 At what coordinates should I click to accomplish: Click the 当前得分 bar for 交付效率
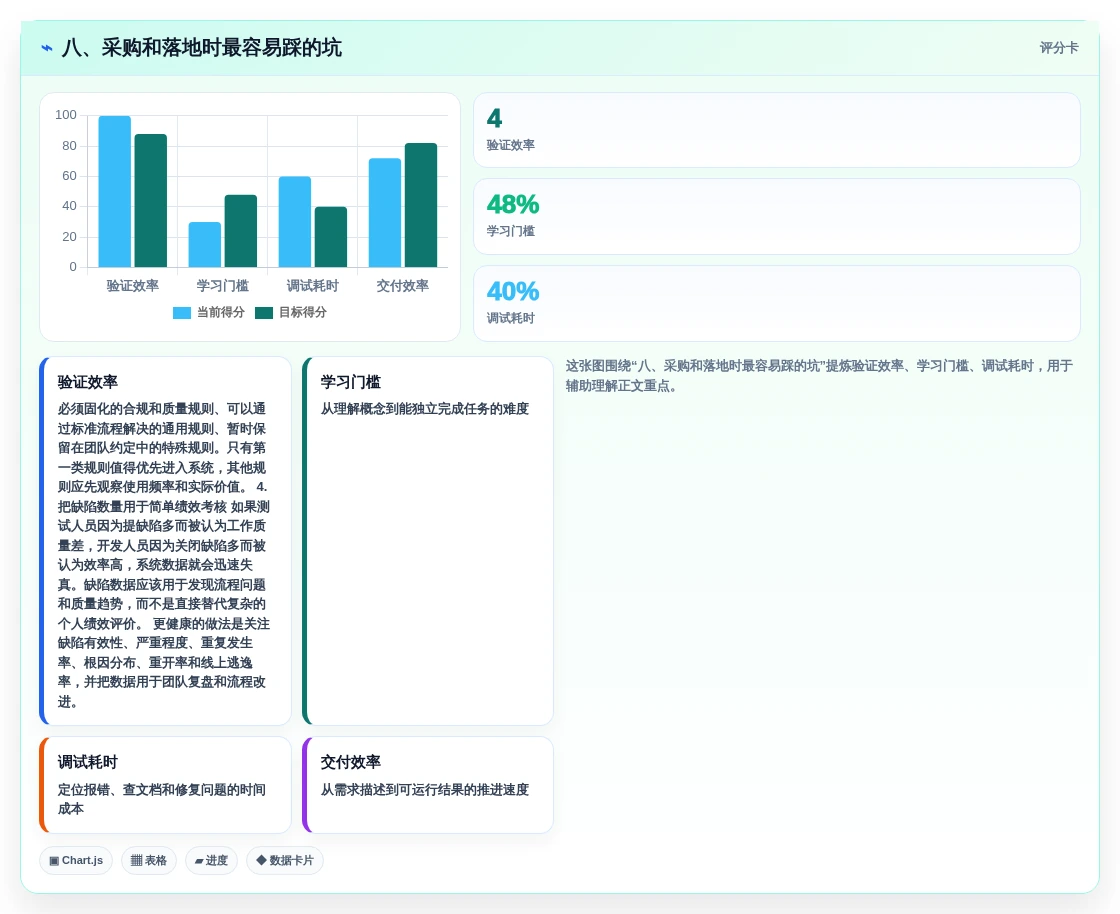tap(384, 213)
